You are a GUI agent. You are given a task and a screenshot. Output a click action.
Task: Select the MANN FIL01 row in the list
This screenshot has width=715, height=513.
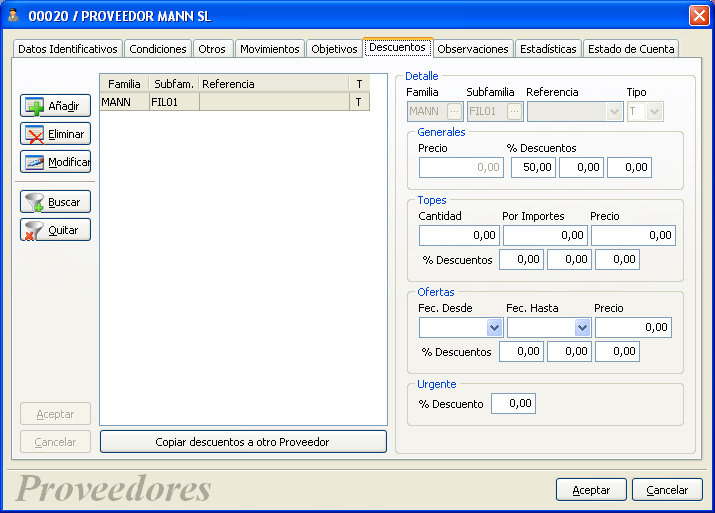pyautogui.click(x=235, y=102)
